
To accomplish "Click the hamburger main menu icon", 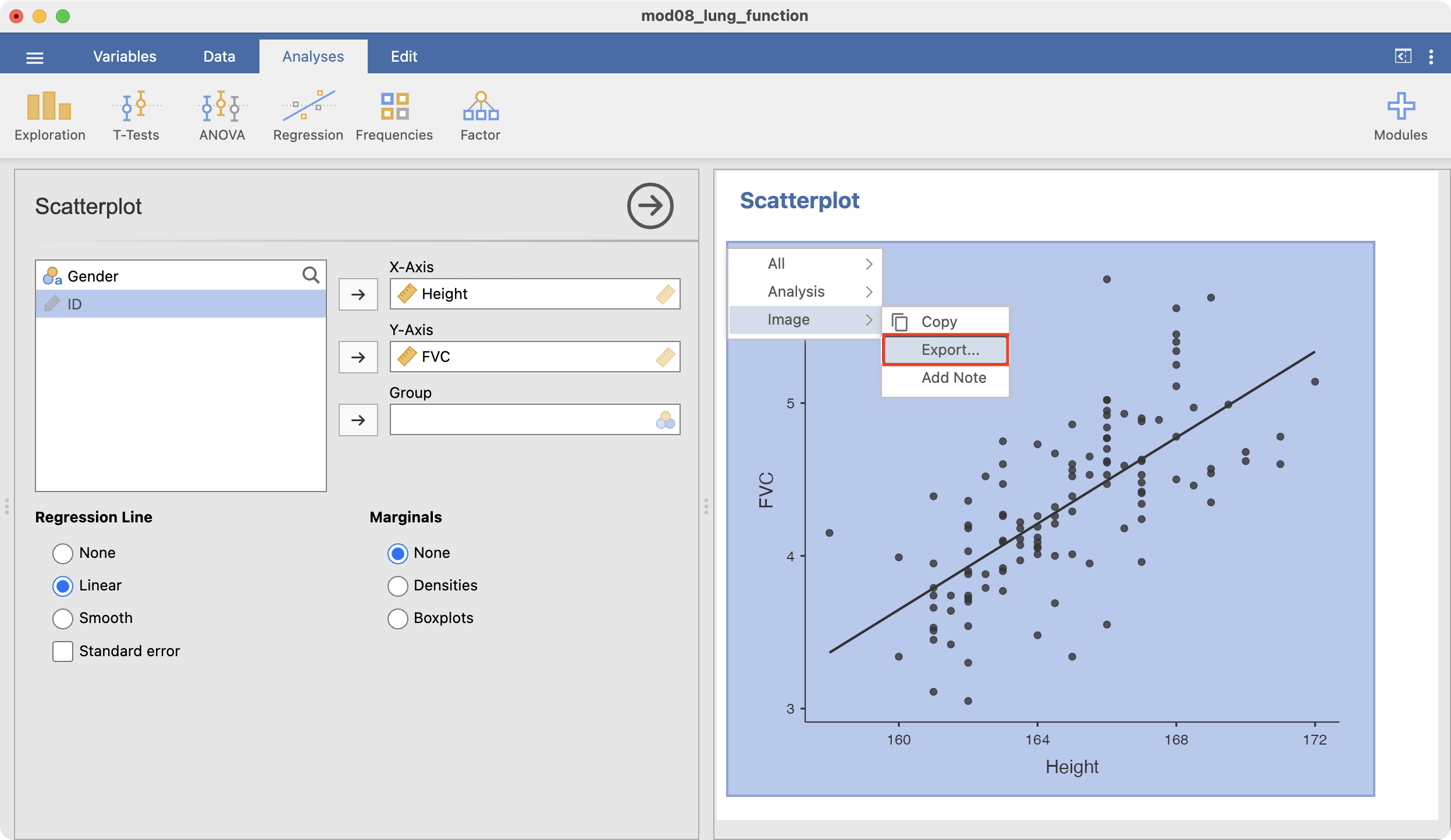I will (x=35, y=57).
